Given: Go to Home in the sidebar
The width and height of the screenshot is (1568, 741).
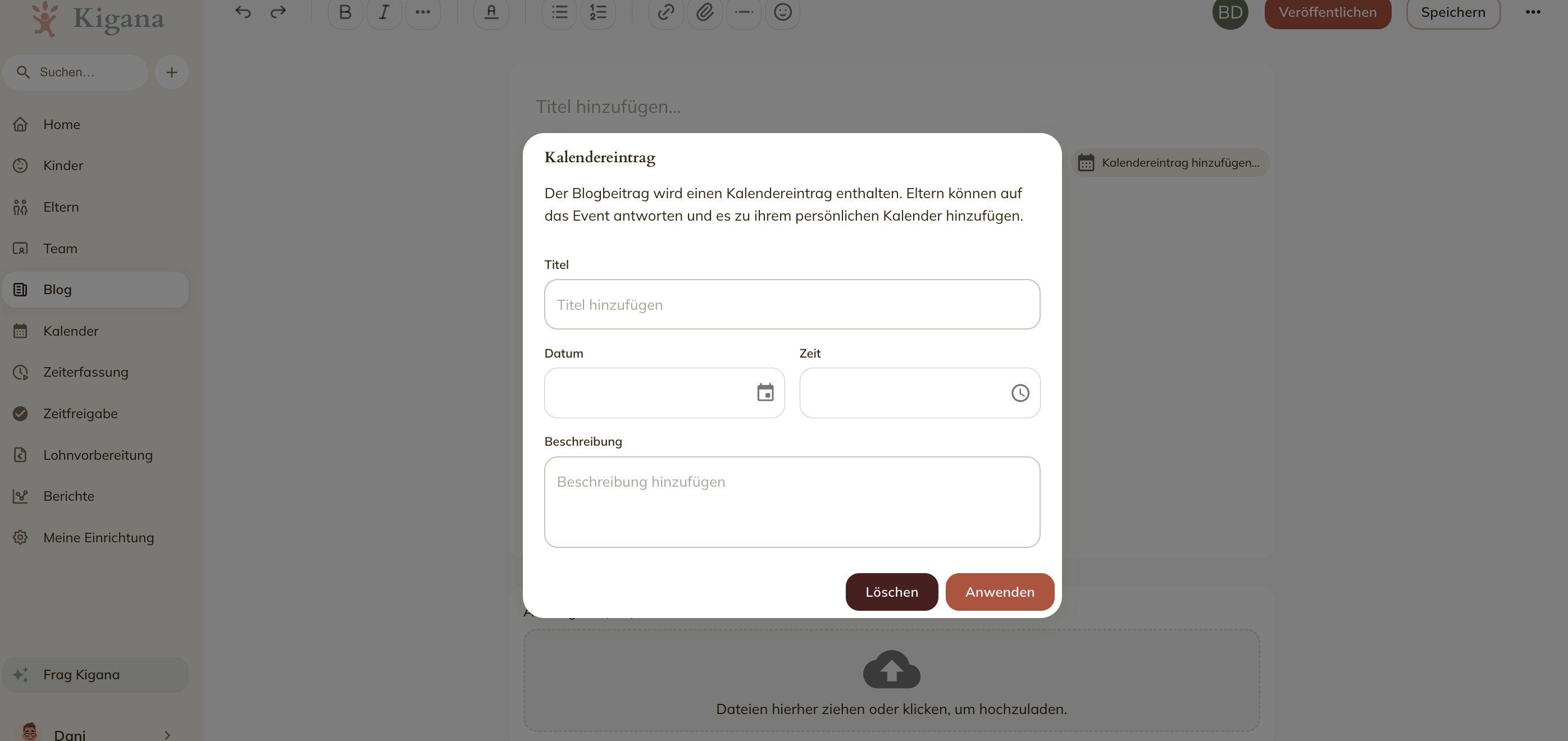Looking at the screenshot, I should (x=95, y=124).
